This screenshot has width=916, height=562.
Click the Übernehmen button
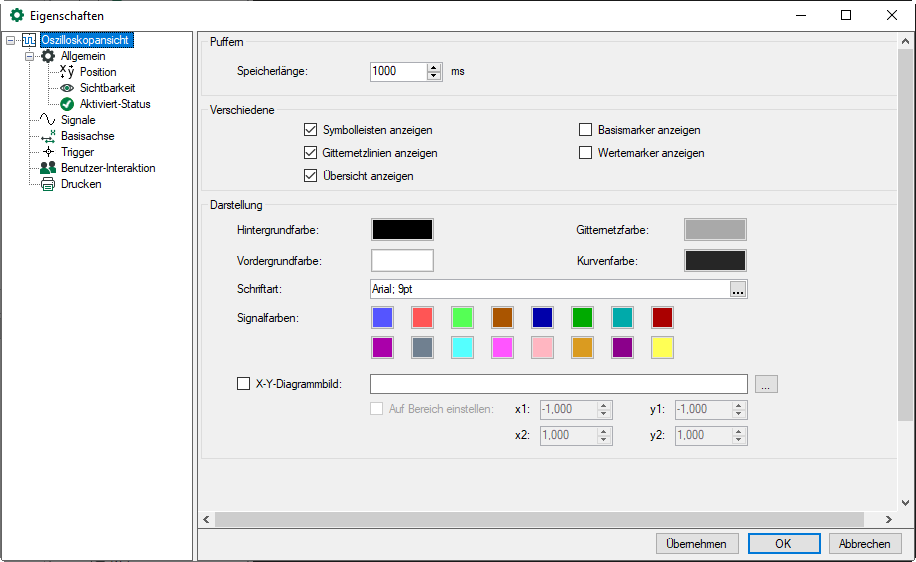click(x=697, y=543)
